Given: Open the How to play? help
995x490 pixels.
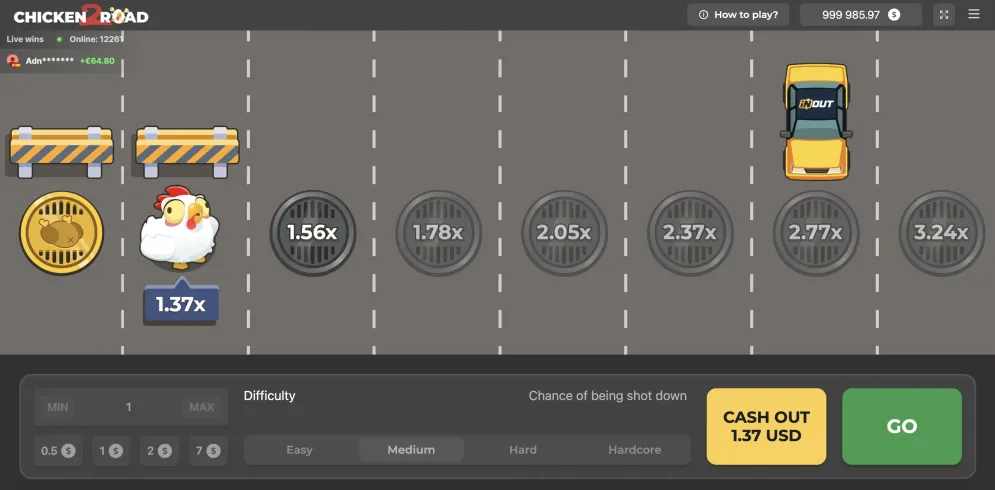Looking at the screenshot, I should [738, 15].
